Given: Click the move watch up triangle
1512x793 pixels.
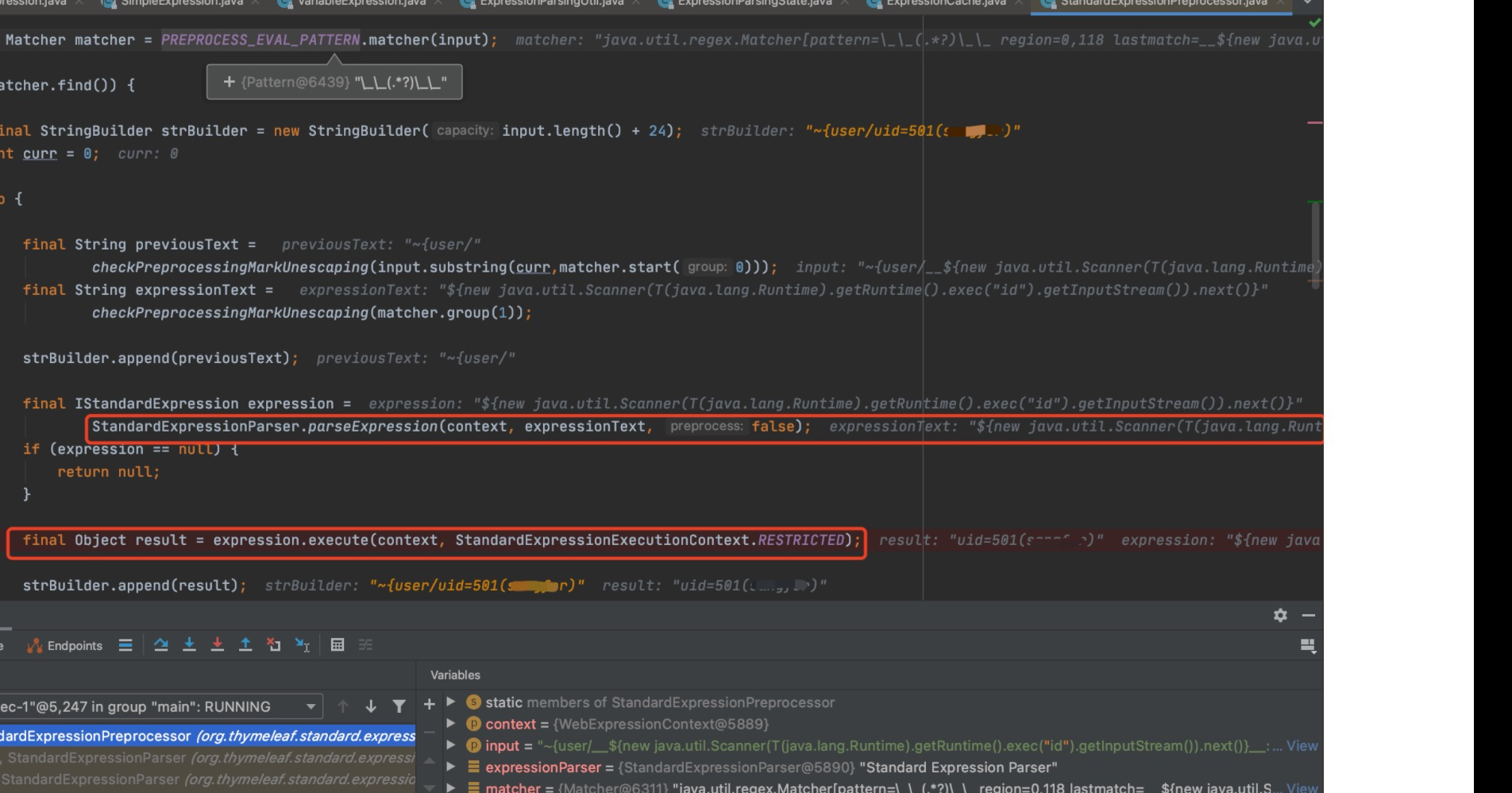Looking at the screenshot, I should tap(430, 760).
